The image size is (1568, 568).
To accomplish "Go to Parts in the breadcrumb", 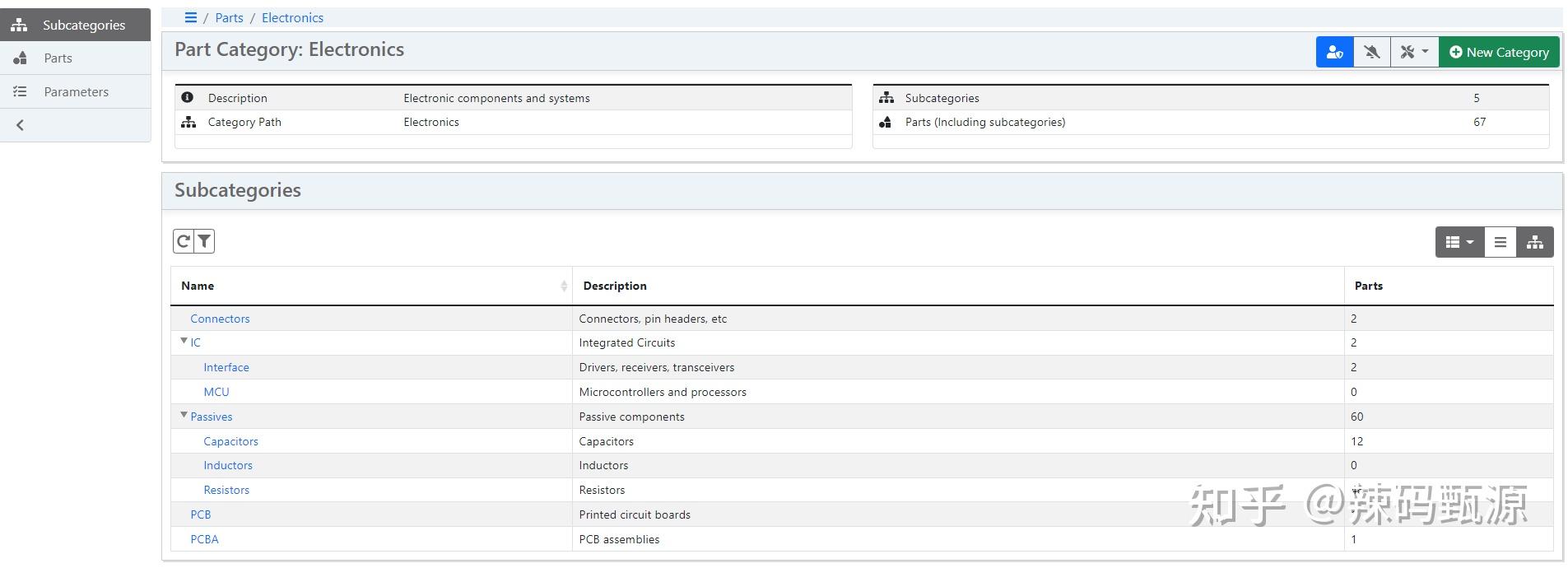I will (229, 17).
